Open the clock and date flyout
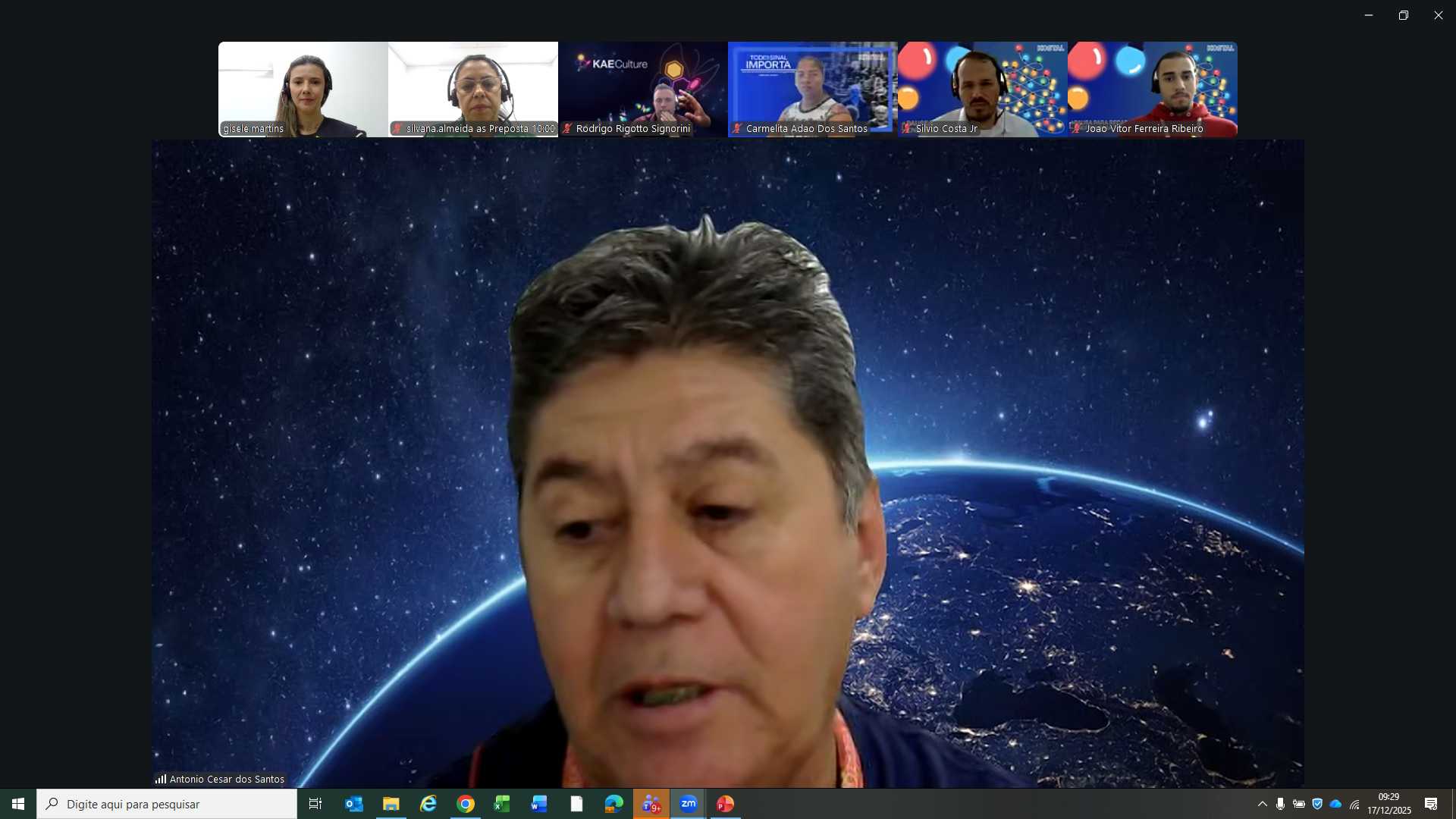The height and width of the screenshot is (819, 1456). point(1389,804)
